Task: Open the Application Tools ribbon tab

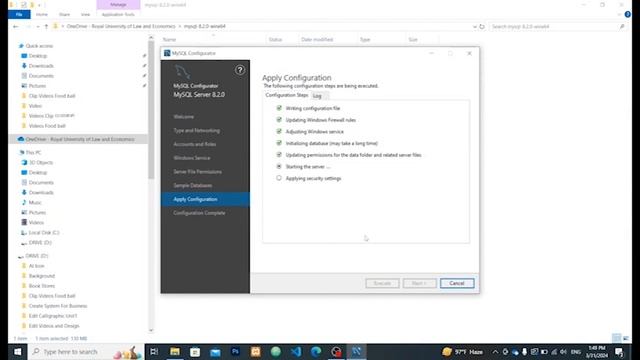Action: [x=118, y=14]
